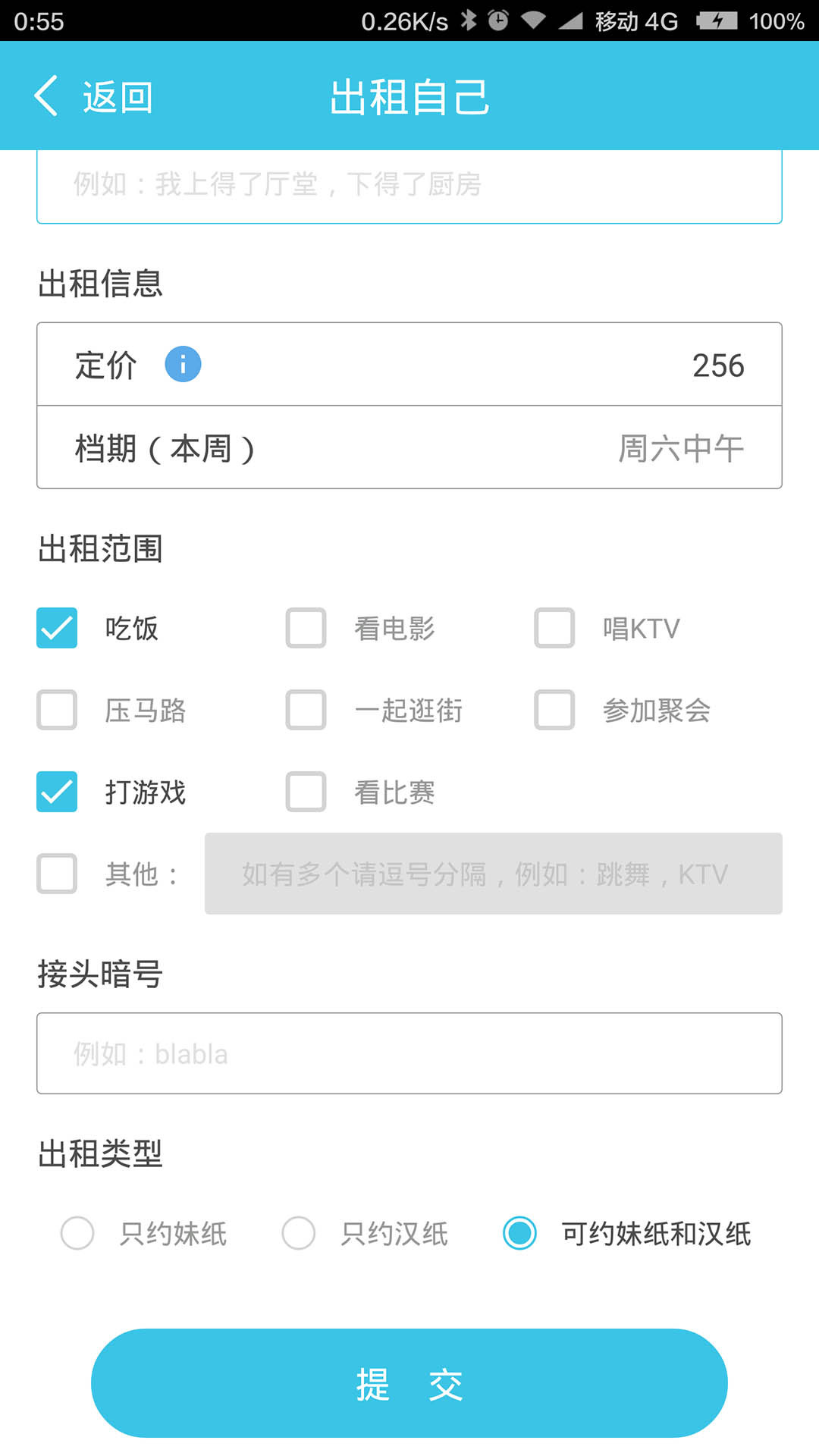Check the 参加聚会 box
The height and width of the screenshot is (1456, 819).
click(x=554, y=710)
